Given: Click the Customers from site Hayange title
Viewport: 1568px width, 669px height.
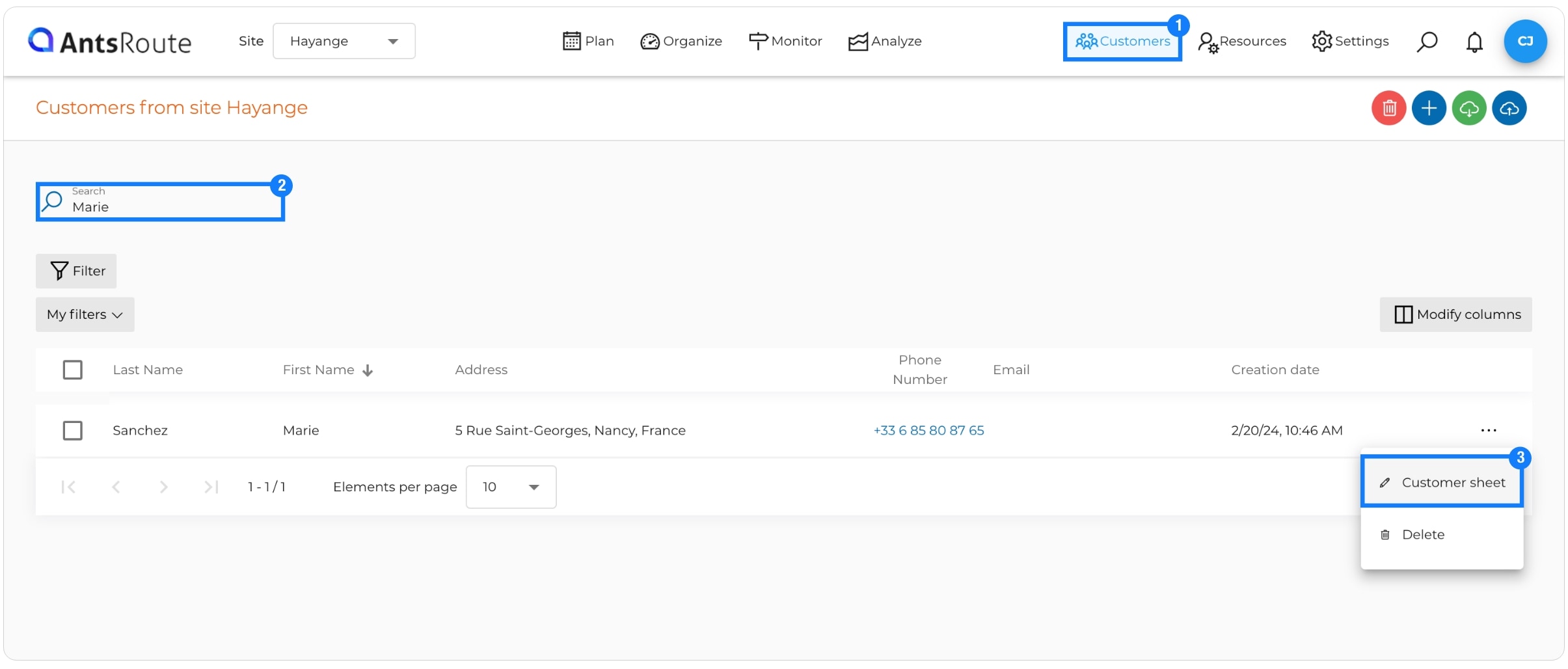Looking at the screenshot, I should tap(172, 107).
